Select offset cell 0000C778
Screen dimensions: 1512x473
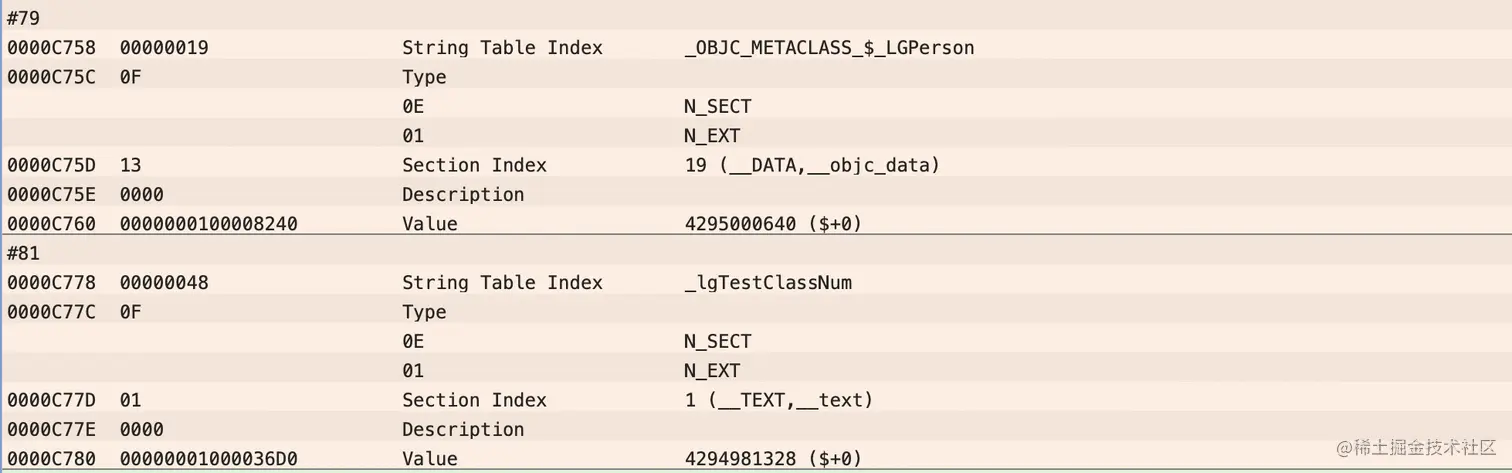point(51,282)
